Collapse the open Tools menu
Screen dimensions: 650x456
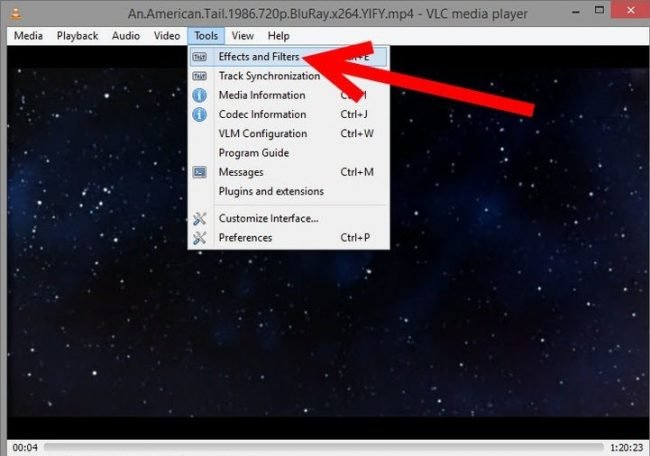pyautogui.click(x=206, y=36)
